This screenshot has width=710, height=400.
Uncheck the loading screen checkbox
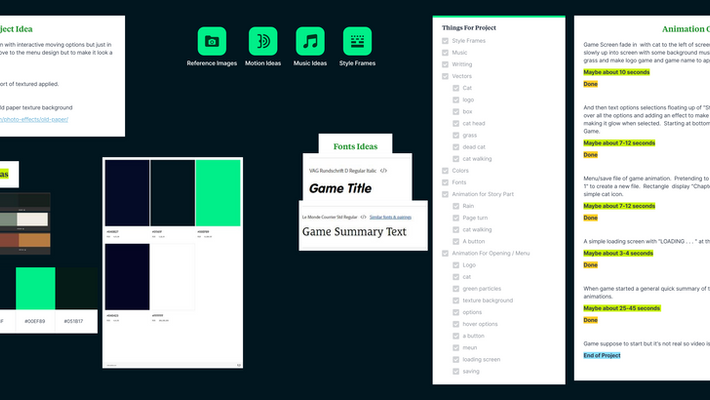456,359
